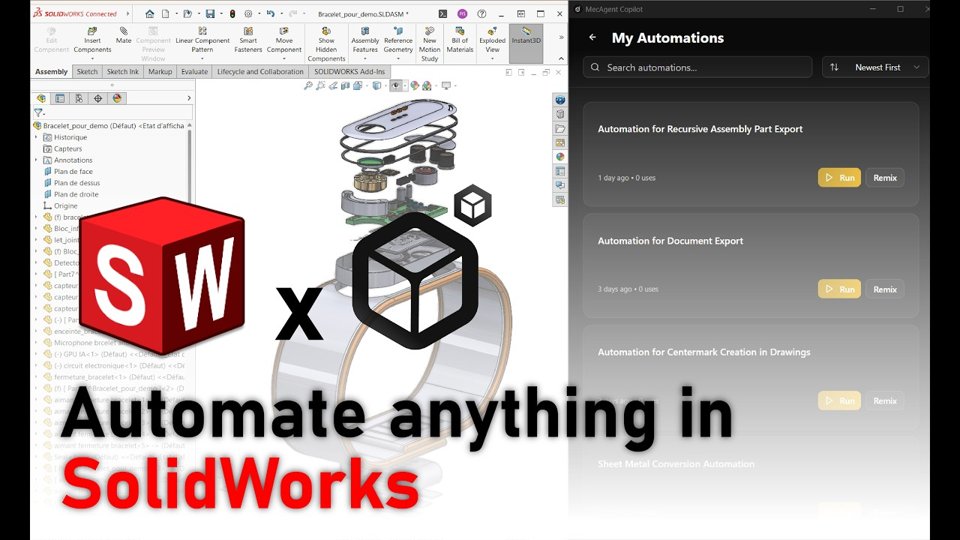
Task: Open the Evaluate tab
Action: click(194, 72)
